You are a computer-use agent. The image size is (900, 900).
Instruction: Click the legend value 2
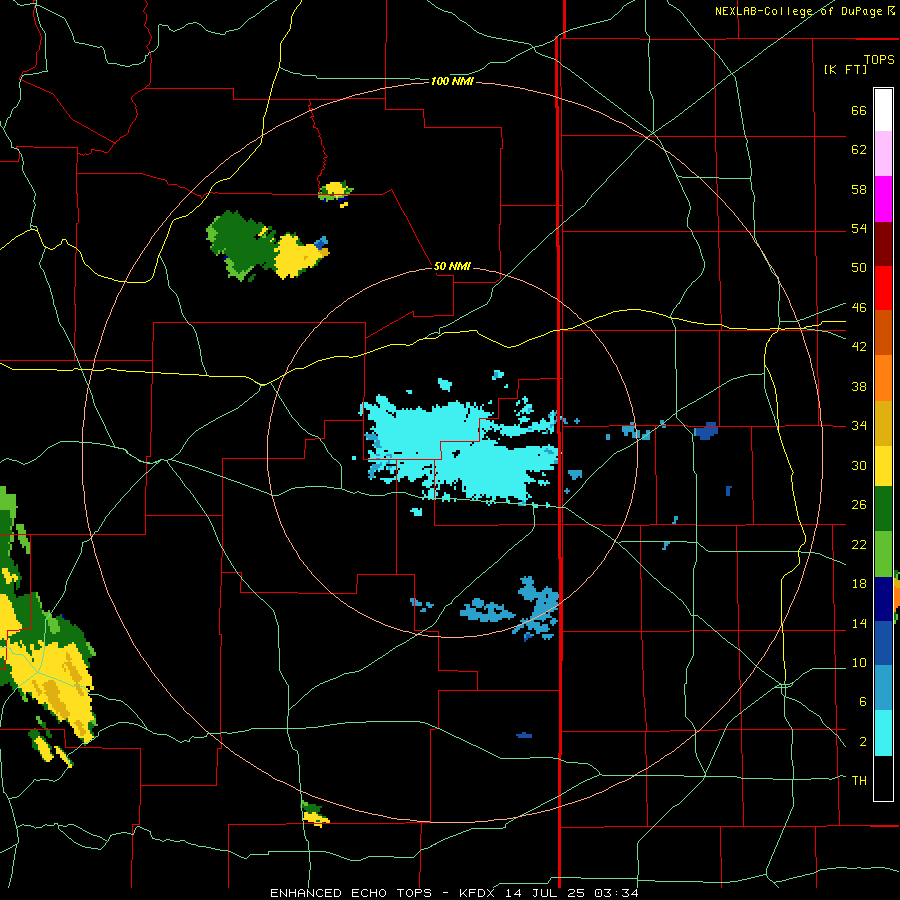863,742
